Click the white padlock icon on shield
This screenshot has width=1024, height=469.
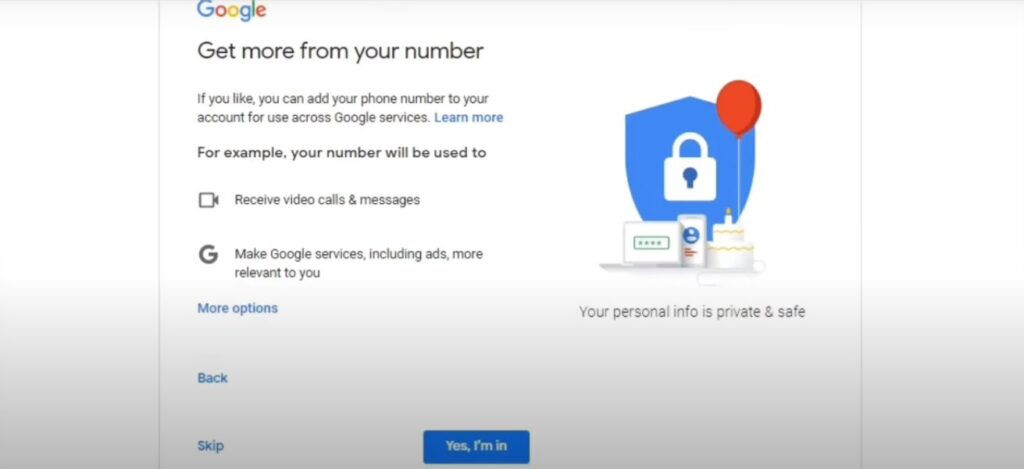click(690, 166)
